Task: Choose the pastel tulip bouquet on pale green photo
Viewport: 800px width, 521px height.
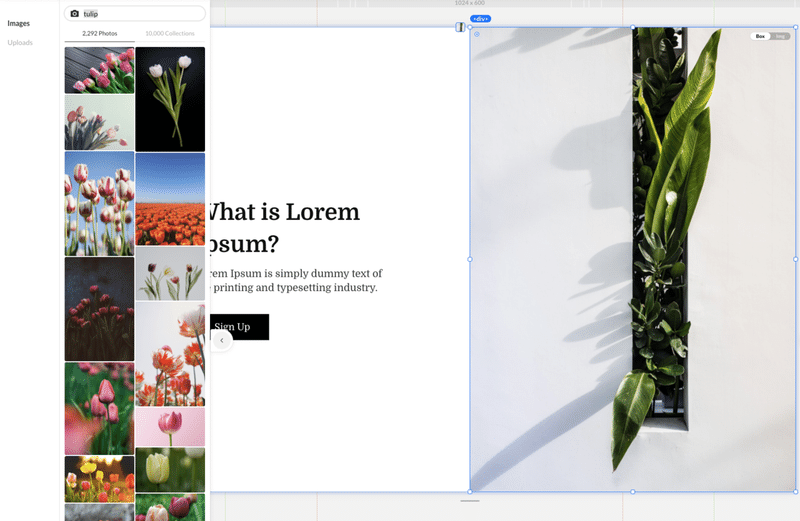Action: pos(99,122)
